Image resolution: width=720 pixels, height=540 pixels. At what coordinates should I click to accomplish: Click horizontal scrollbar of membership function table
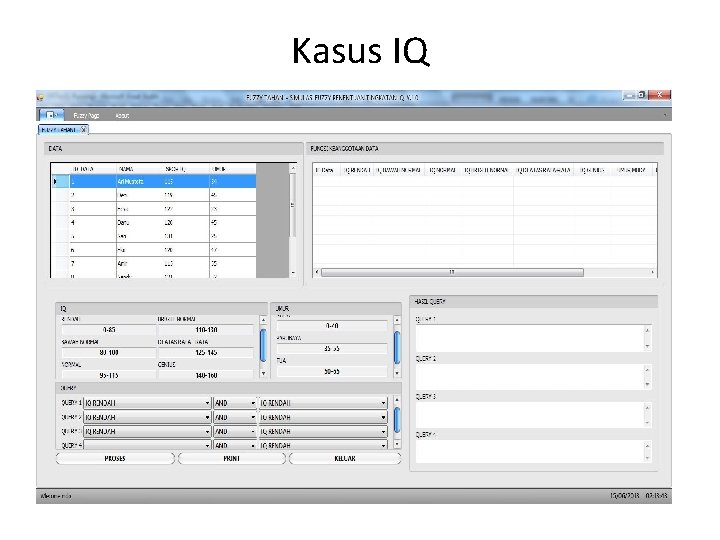tap(452, 272)
